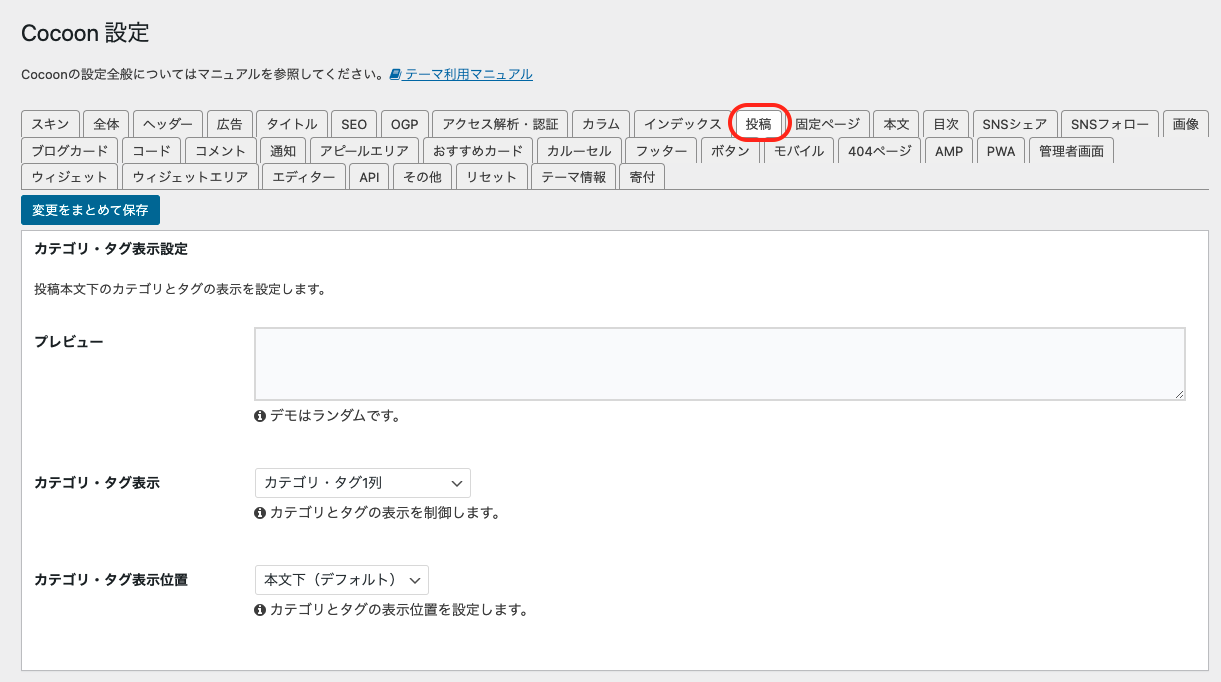This screenshot has width=1221, height=682.
Task: Click the プレビュー label
Action: (69, 341)
